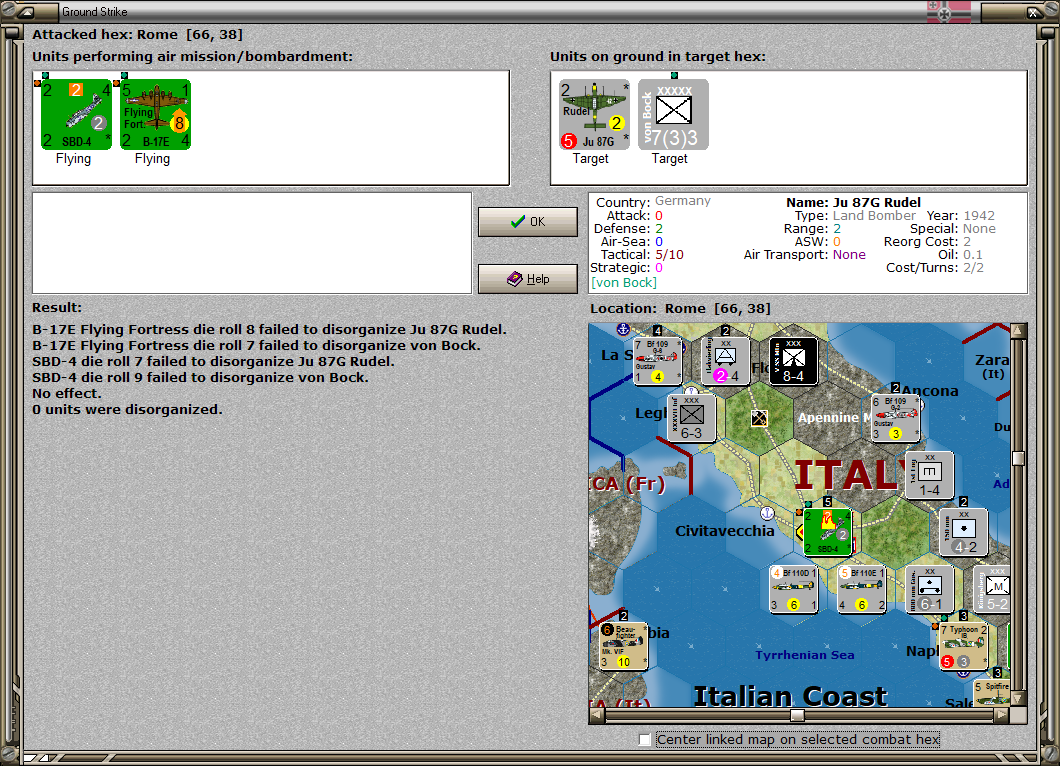Click the 'Air Transport: None' value

coord(849,255)
